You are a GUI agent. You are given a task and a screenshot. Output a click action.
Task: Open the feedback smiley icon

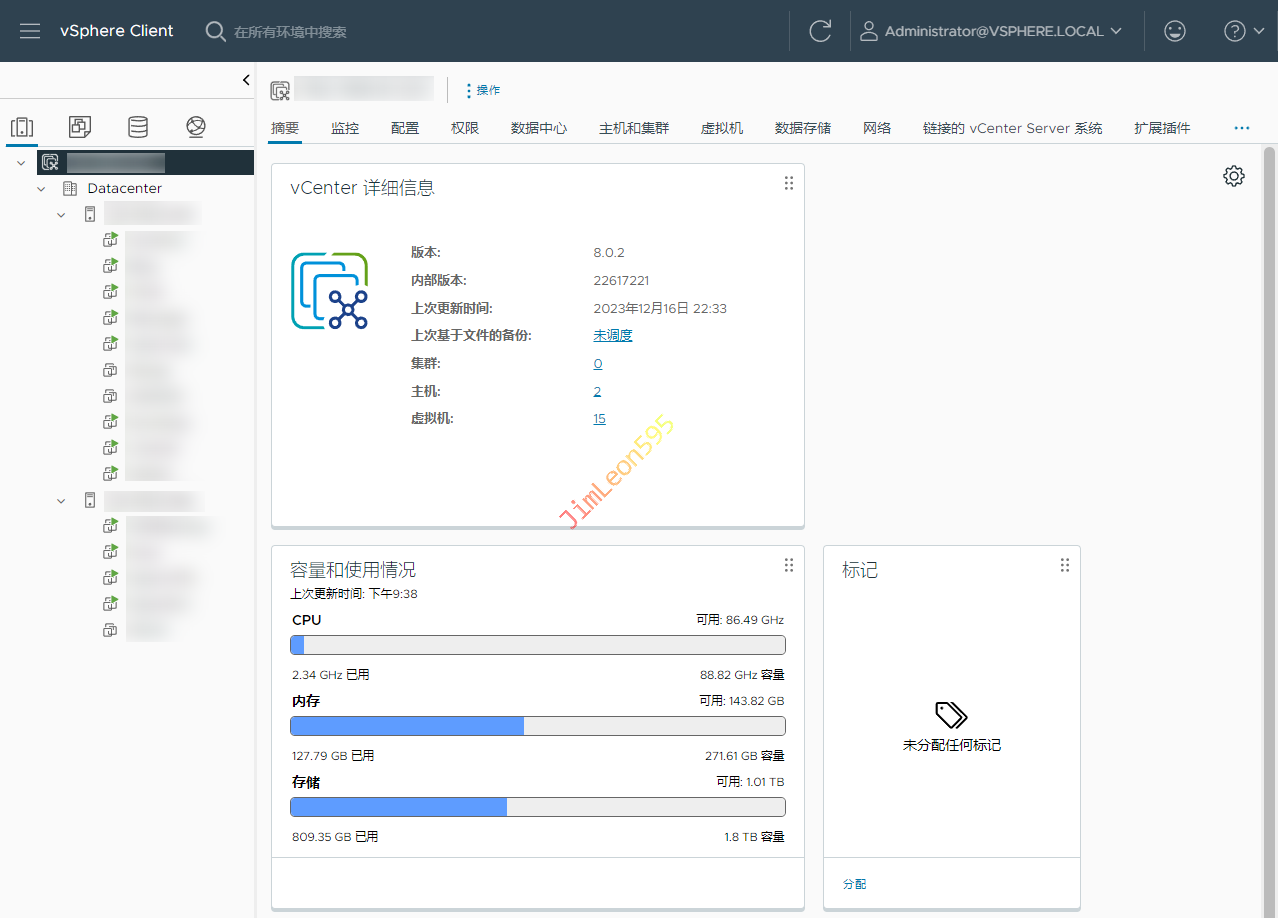[x=1175, y=31]
